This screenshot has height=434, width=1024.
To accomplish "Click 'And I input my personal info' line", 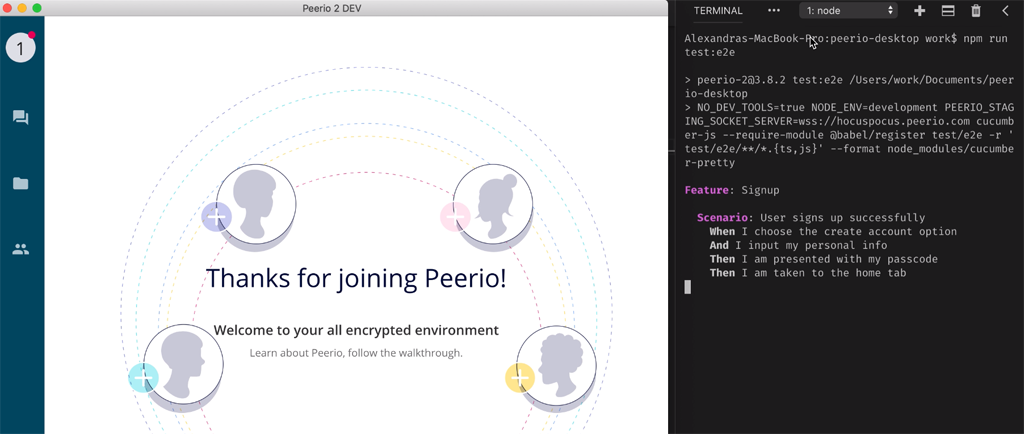I will tap(798, 245).
